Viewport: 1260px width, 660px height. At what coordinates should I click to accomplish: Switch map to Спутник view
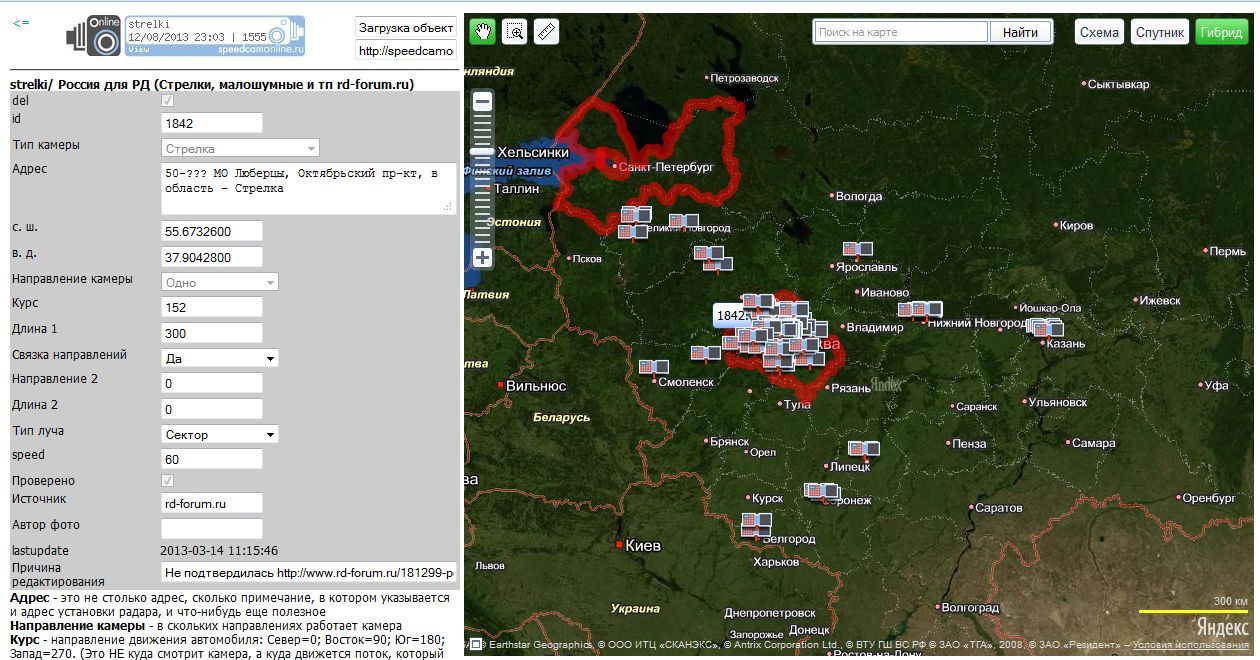click(x=1160, y=32)
